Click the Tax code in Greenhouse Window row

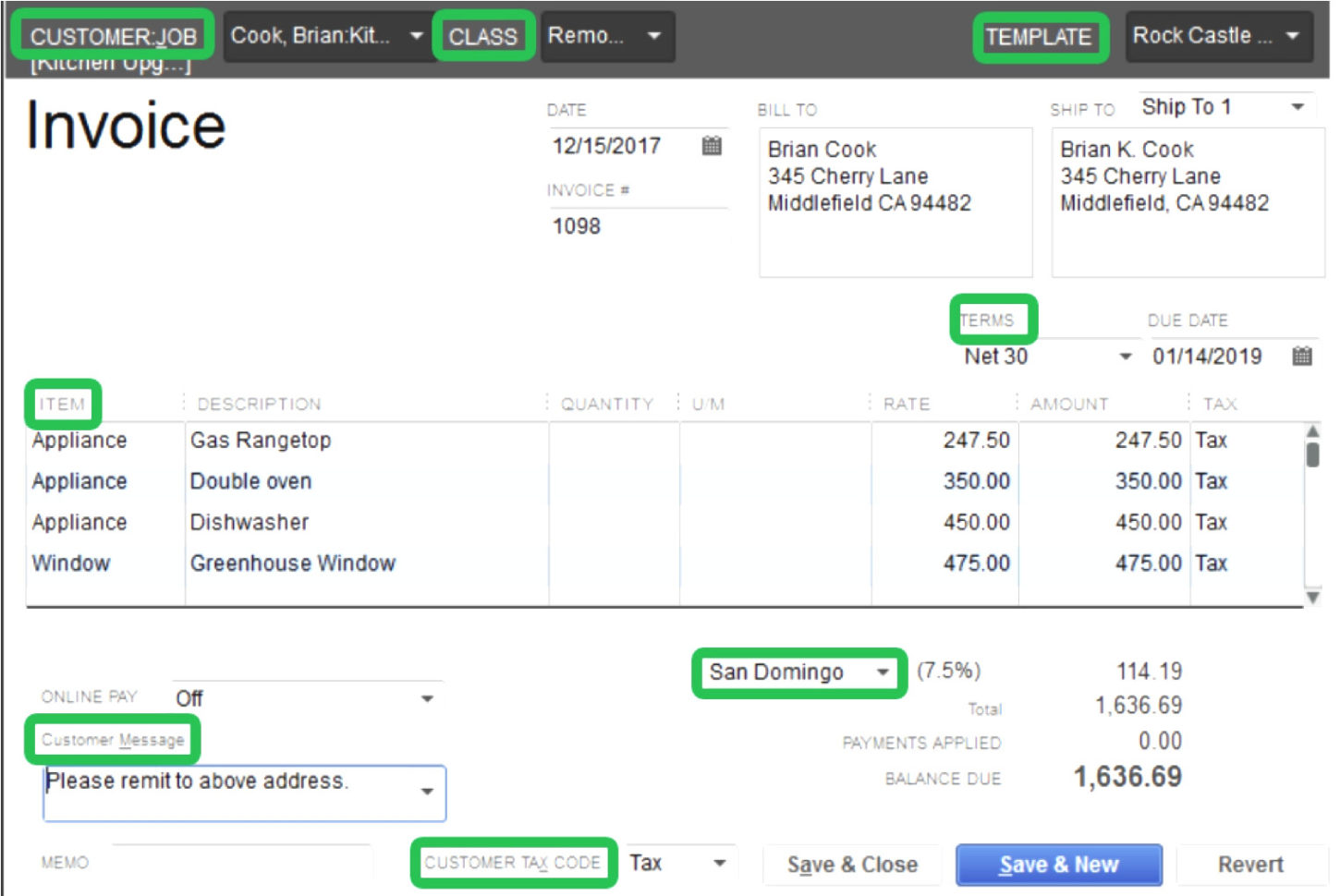1211,563
